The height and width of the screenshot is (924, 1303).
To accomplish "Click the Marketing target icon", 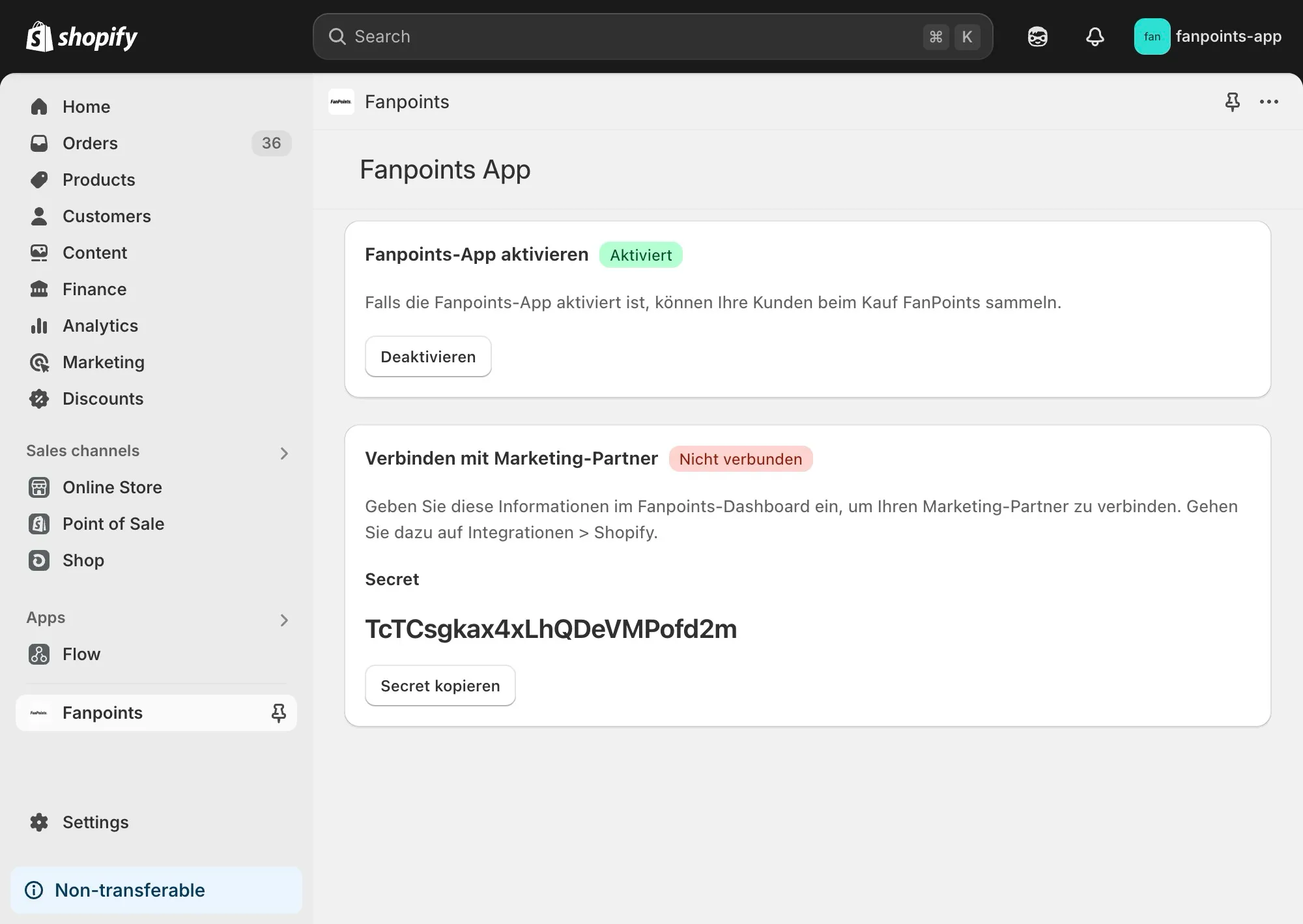I will tap(39, 362).
